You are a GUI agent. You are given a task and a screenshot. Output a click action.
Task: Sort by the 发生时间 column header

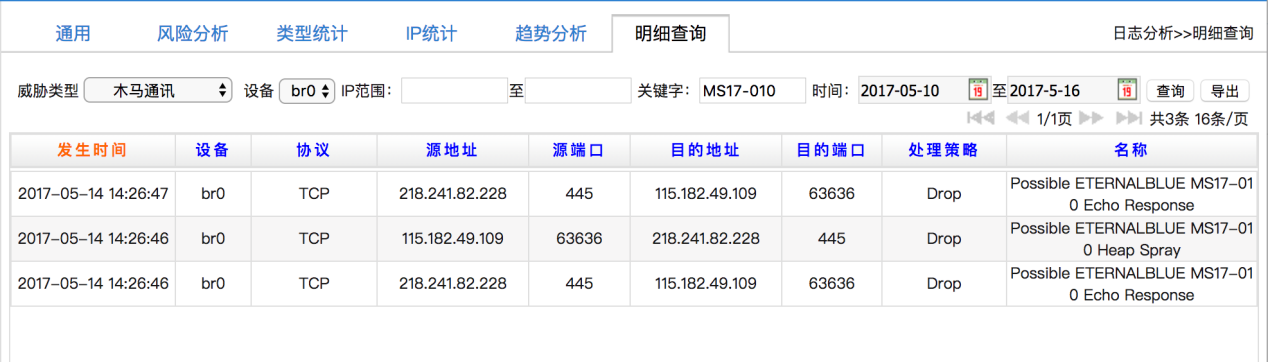92,151
